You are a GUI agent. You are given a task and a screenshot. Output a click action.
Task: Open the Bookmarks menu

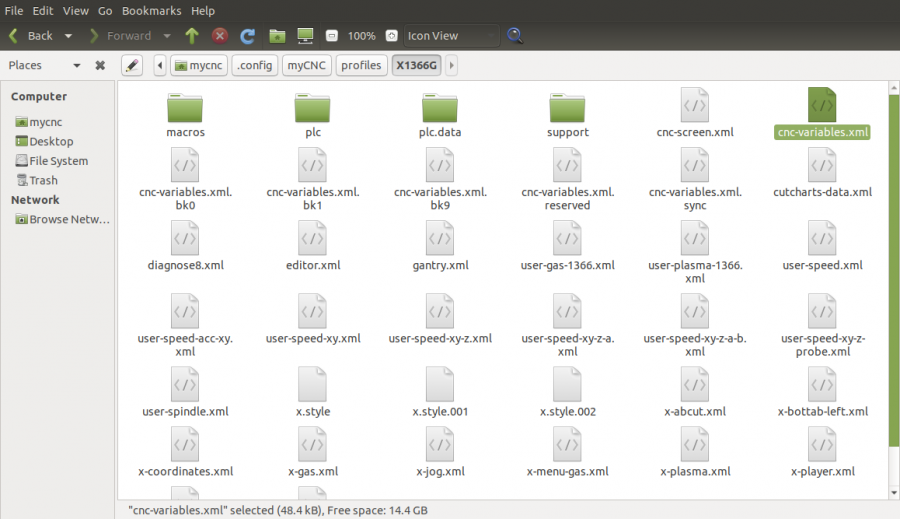(152, 10)
